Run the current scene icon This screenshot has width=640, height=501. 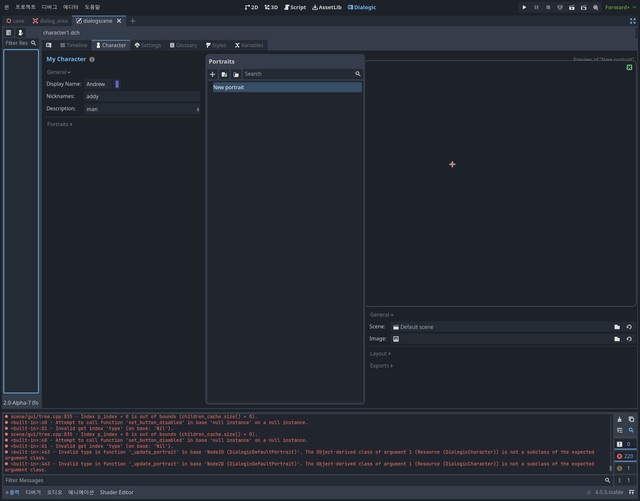pyautogui.click(x=572, y=7)
